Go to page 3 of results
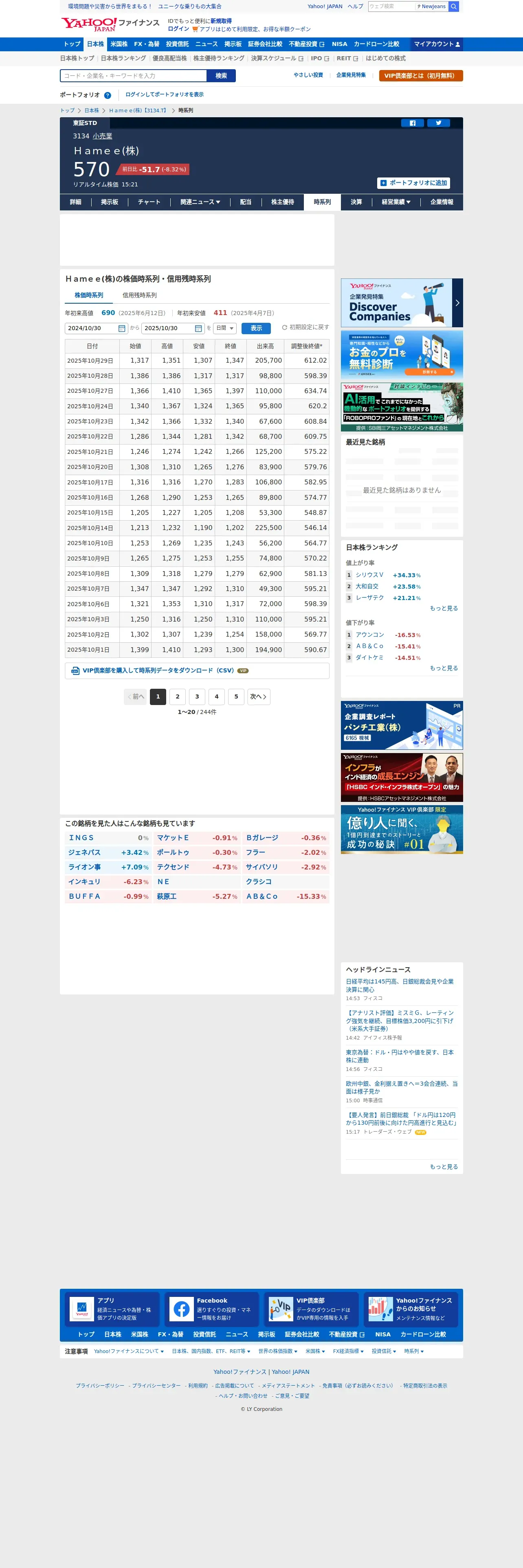 pos(197,696)
